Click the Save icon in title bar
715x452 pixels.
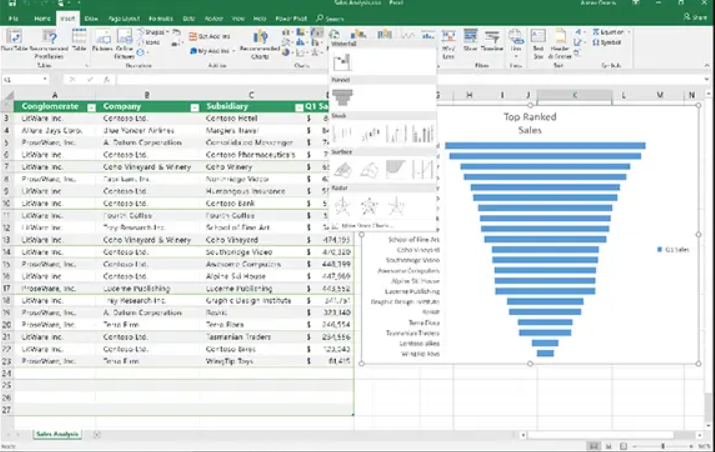[12, 3]
